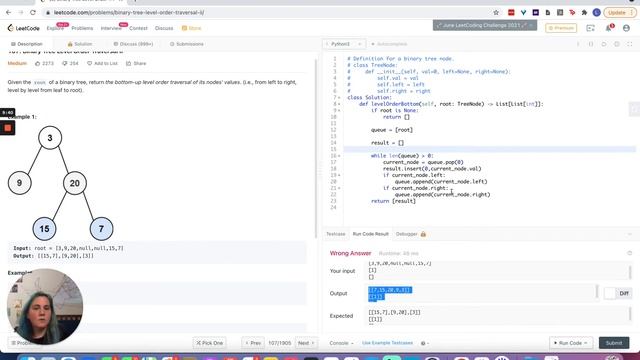Viewport: 640px width, 360px height.
Task: Open editor settings gear icon
Action: coord(617,44)
